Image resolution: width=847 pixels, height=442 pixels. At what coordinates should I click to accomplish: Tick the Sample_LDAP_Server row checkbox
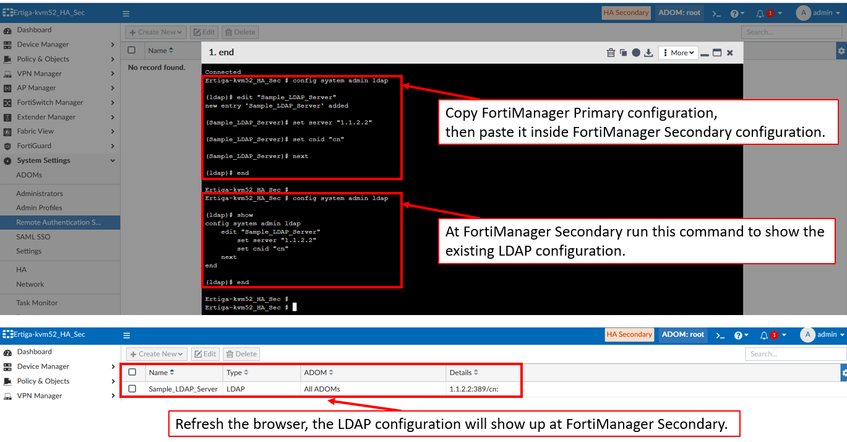[132, 389]
